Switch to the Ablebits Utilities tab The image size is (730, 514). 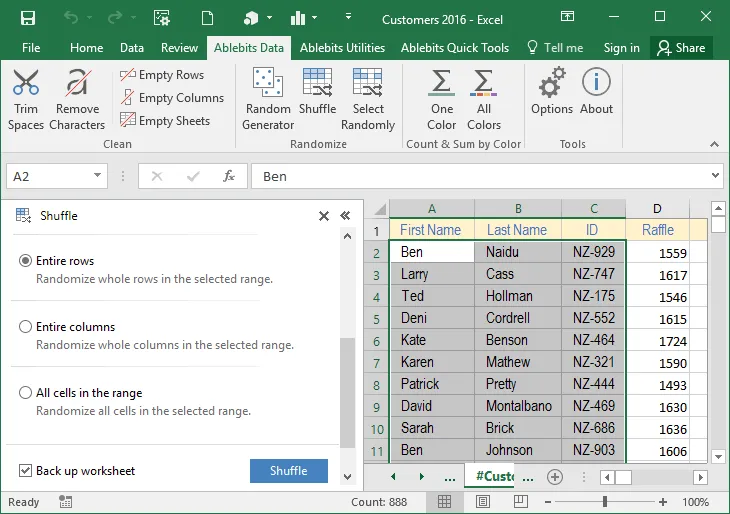coord(342,48)
